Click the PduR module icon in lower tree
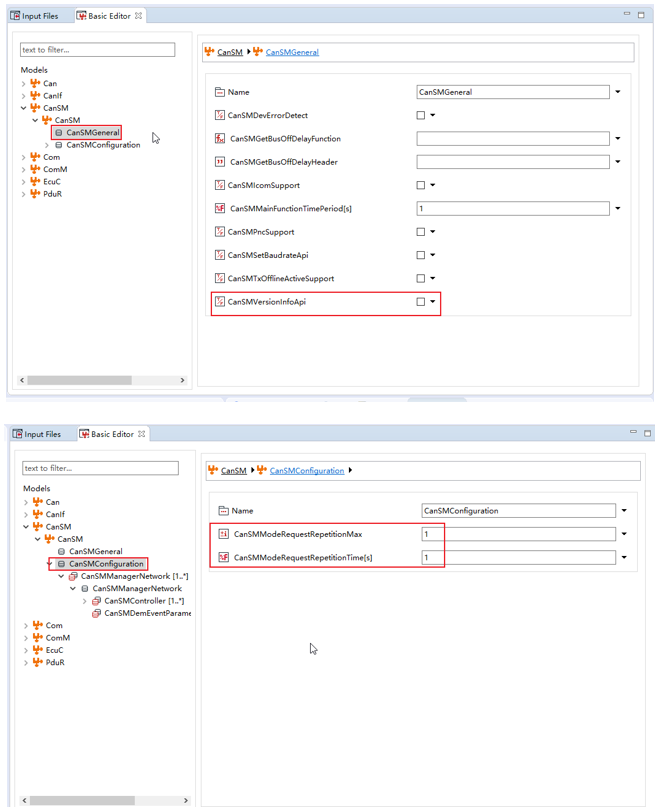 38,662
